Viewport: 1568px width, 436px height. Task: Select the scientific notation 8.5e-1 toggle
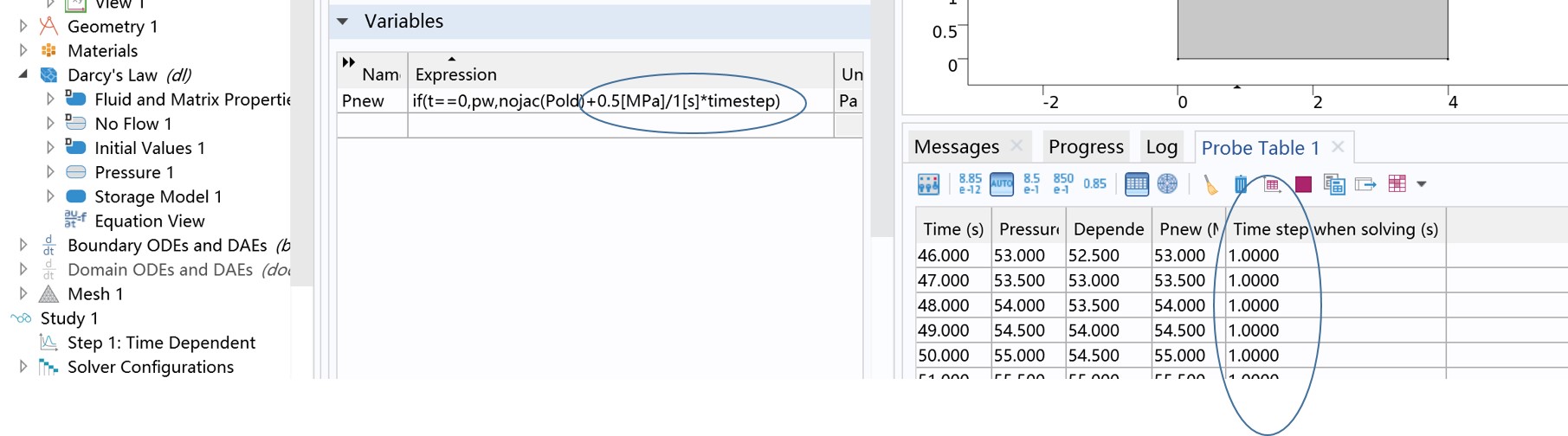coord(1031,183)
